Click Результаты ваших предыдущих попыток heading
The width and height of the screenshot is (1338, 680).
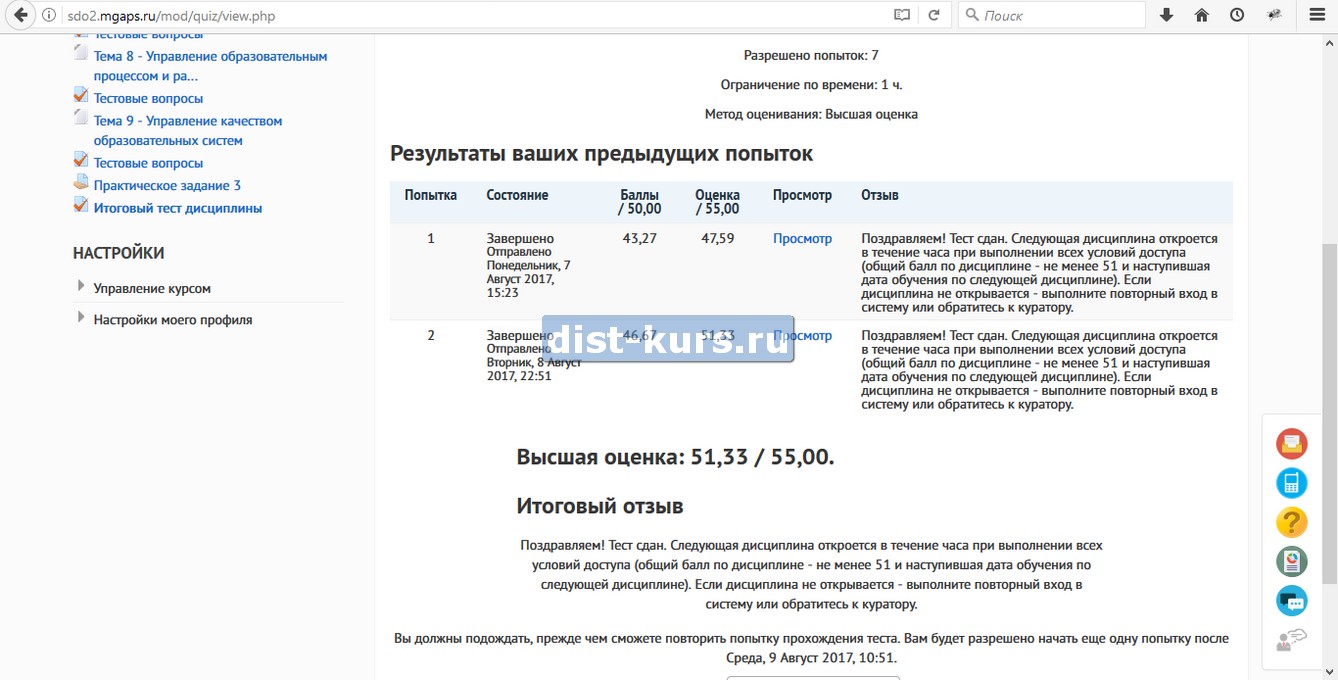point(601,153)
